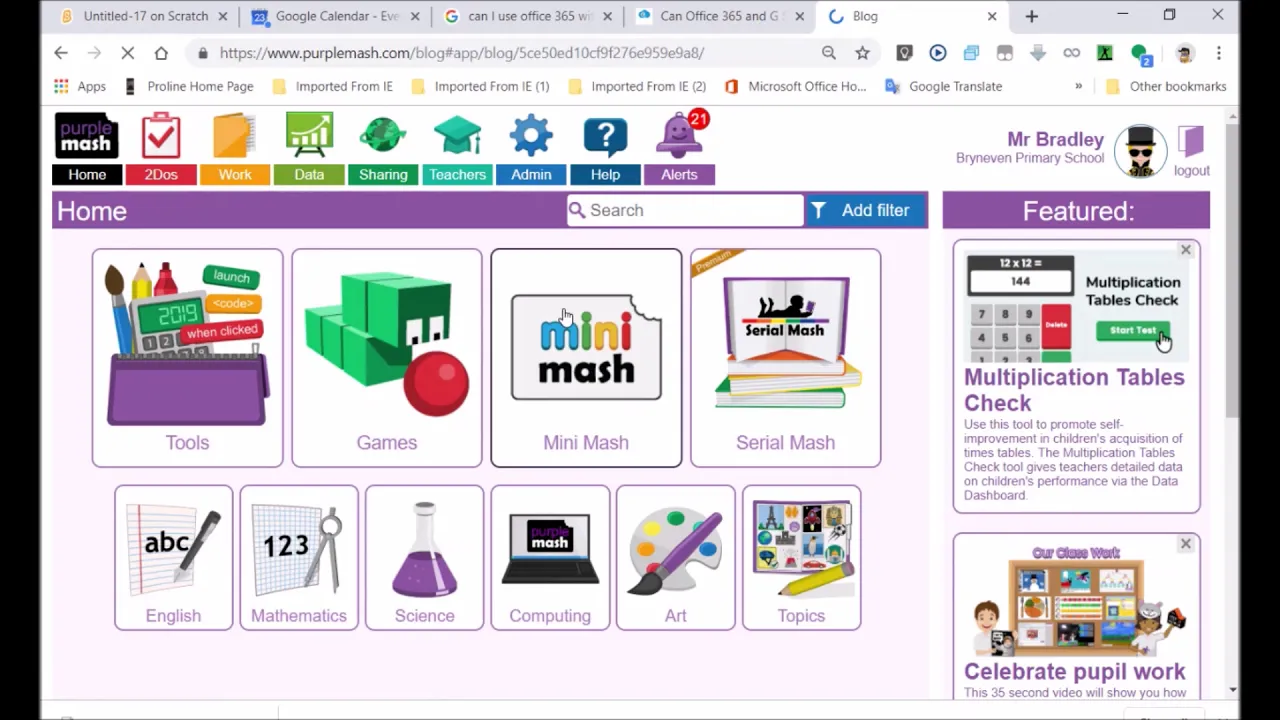Close the Celebrate pupil work card

click(x=1186, y=544)
